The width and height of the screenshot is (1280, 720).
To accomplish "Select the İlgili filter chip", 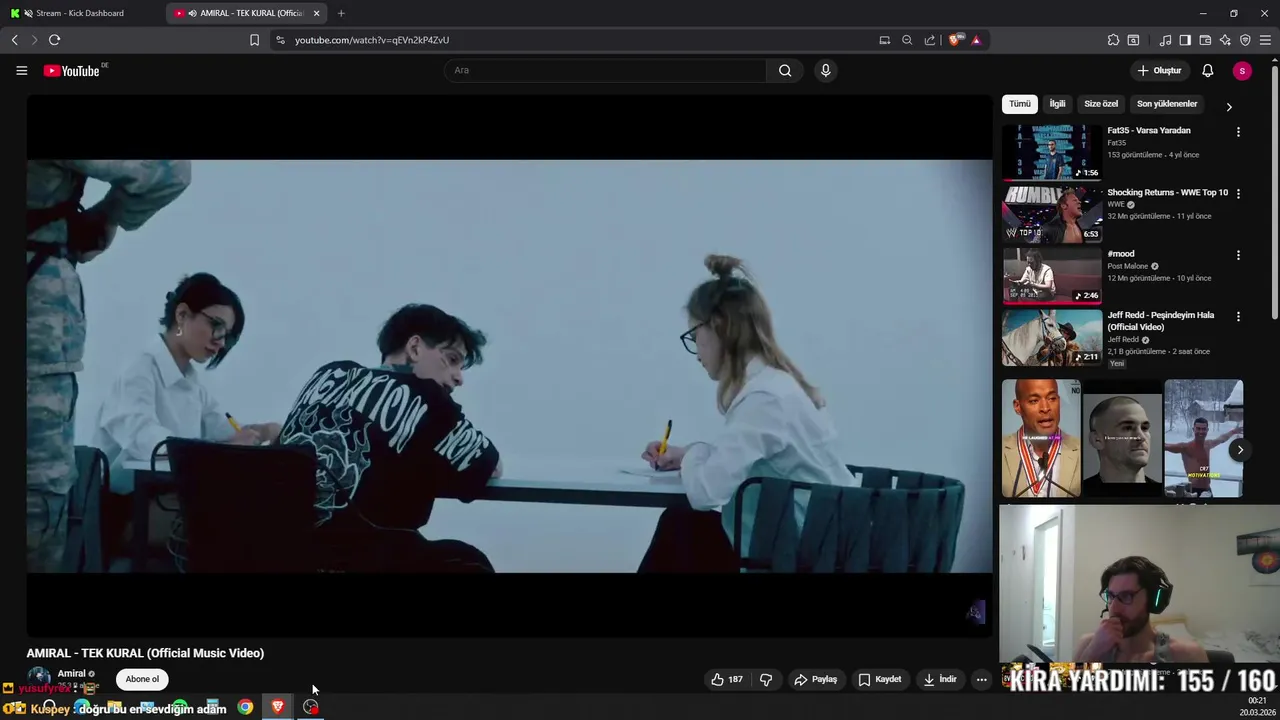I will (x=1057, y=104).
